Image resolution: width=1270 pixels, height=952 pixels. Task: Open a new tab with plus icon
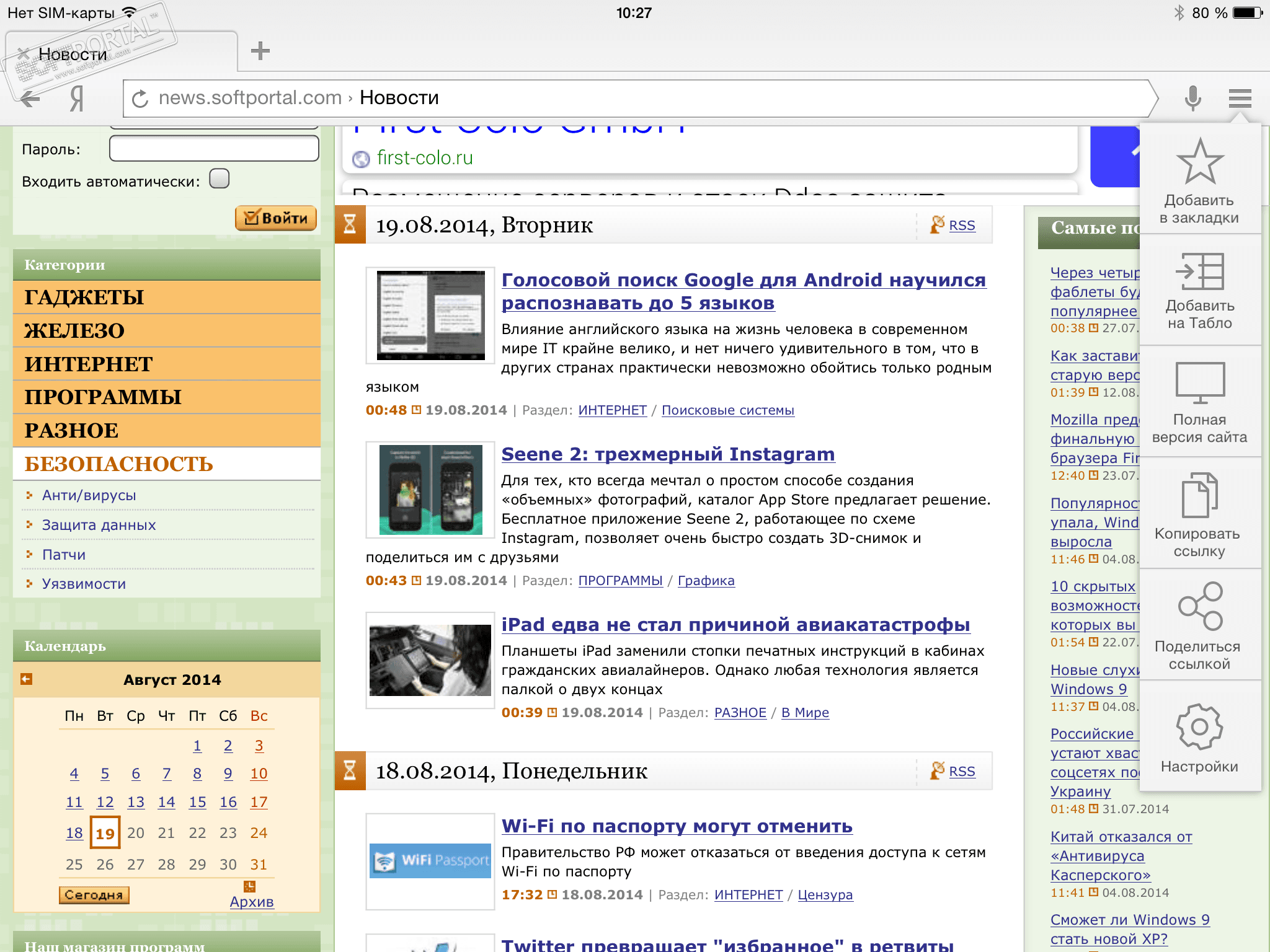(260, 51)
